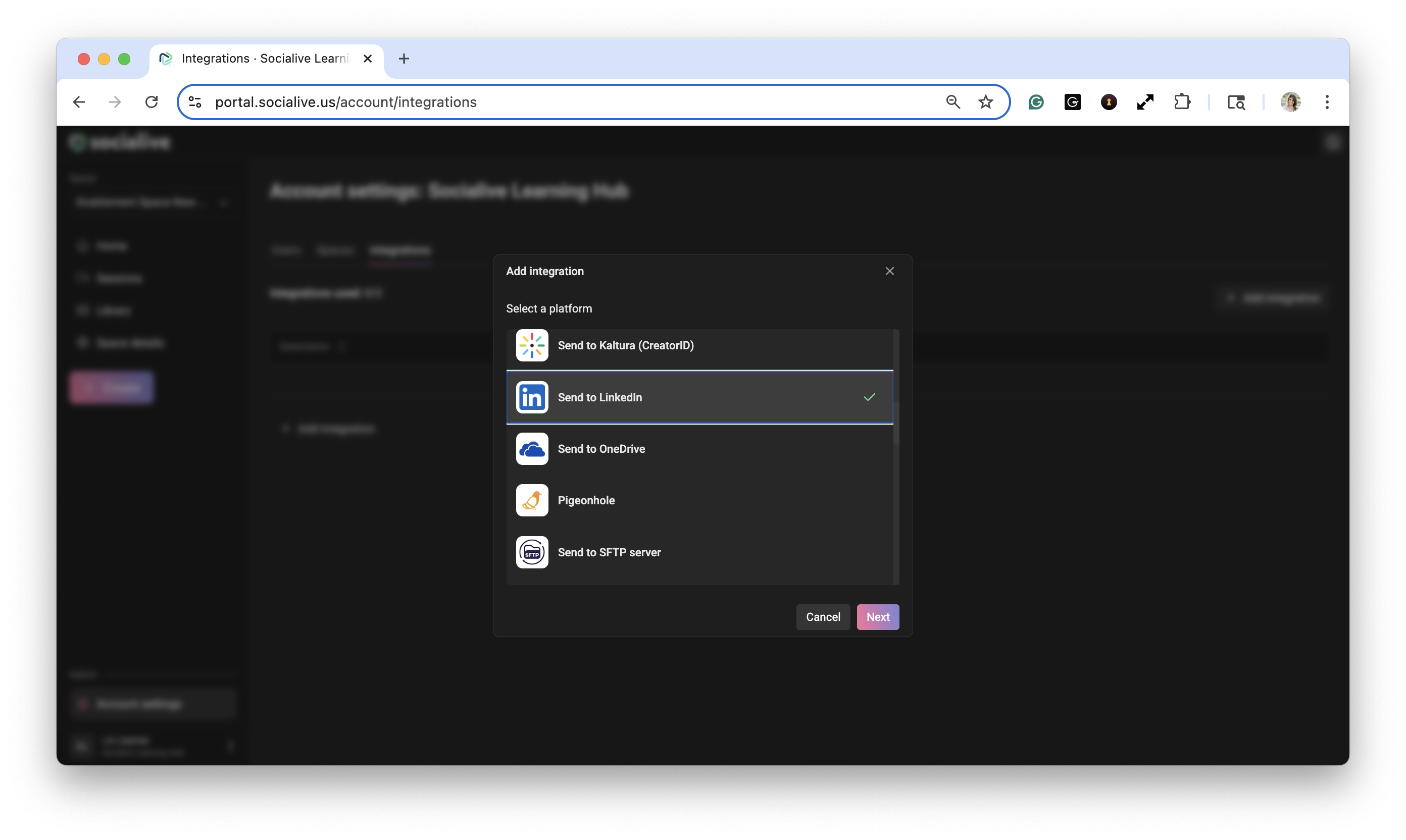Open a new browser tab

(404, 59)
